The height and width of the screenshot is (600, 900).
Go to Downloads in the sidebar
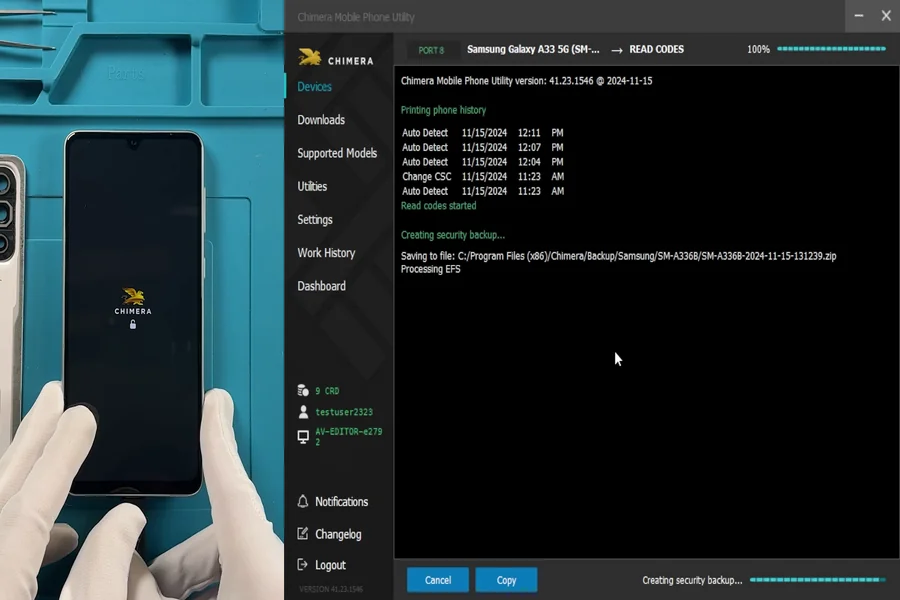point(321,120)
